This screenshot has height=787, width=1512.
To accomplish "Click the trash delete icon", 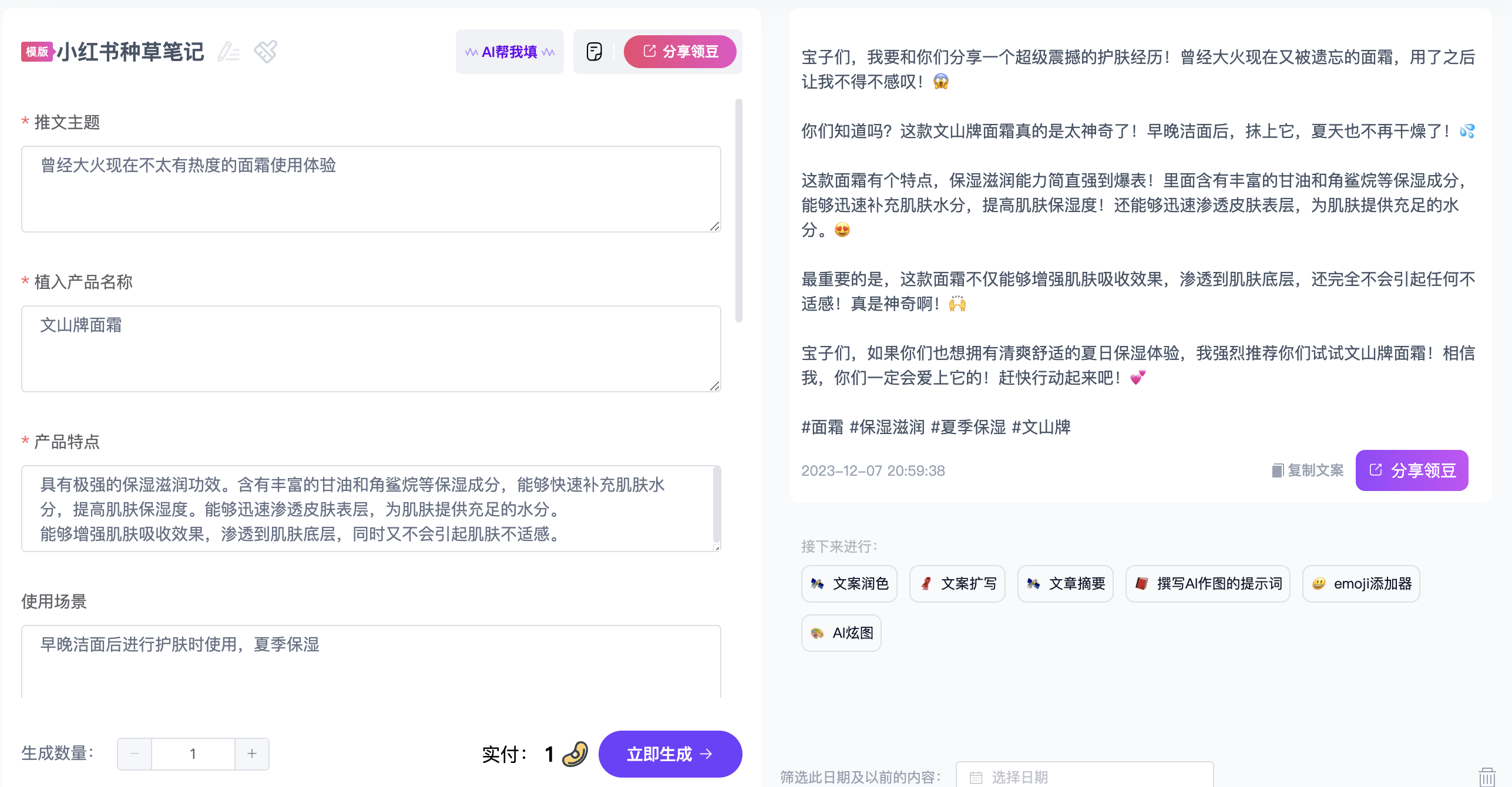I will click(x=1487, y=776).
